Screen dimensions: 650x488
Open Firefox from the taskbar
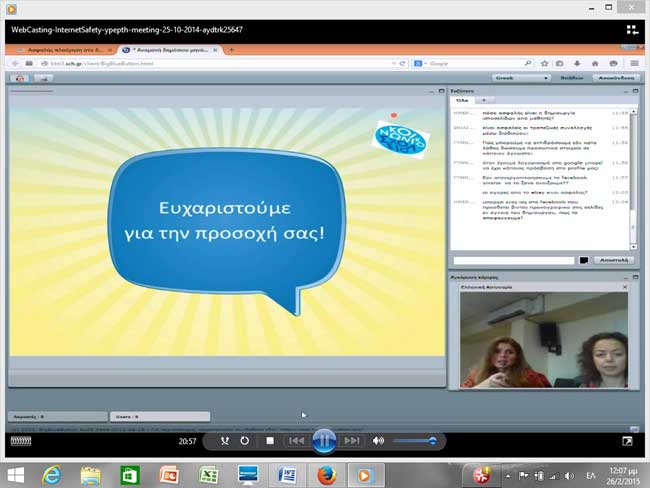point(325,474)
